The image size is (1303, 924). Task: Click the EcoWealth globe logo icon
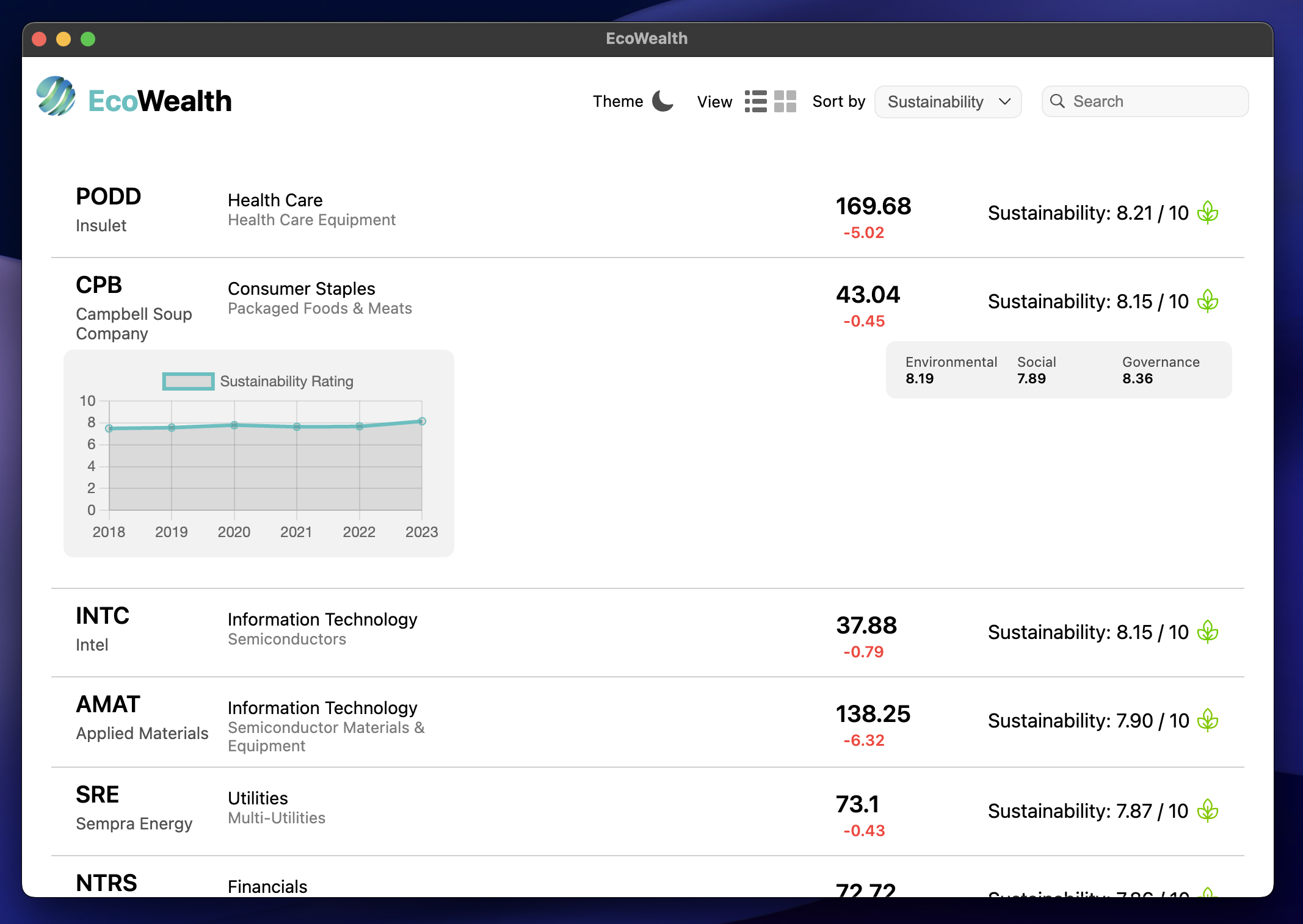point(56,97)
